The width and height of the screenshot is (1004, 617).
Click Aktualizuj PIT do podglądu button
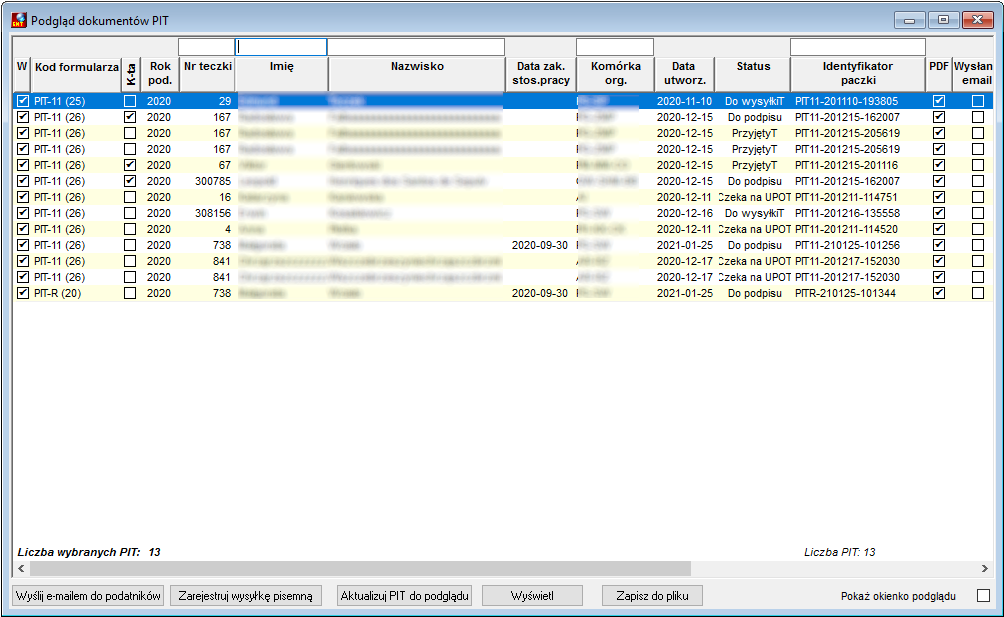[x=405, y=596]
